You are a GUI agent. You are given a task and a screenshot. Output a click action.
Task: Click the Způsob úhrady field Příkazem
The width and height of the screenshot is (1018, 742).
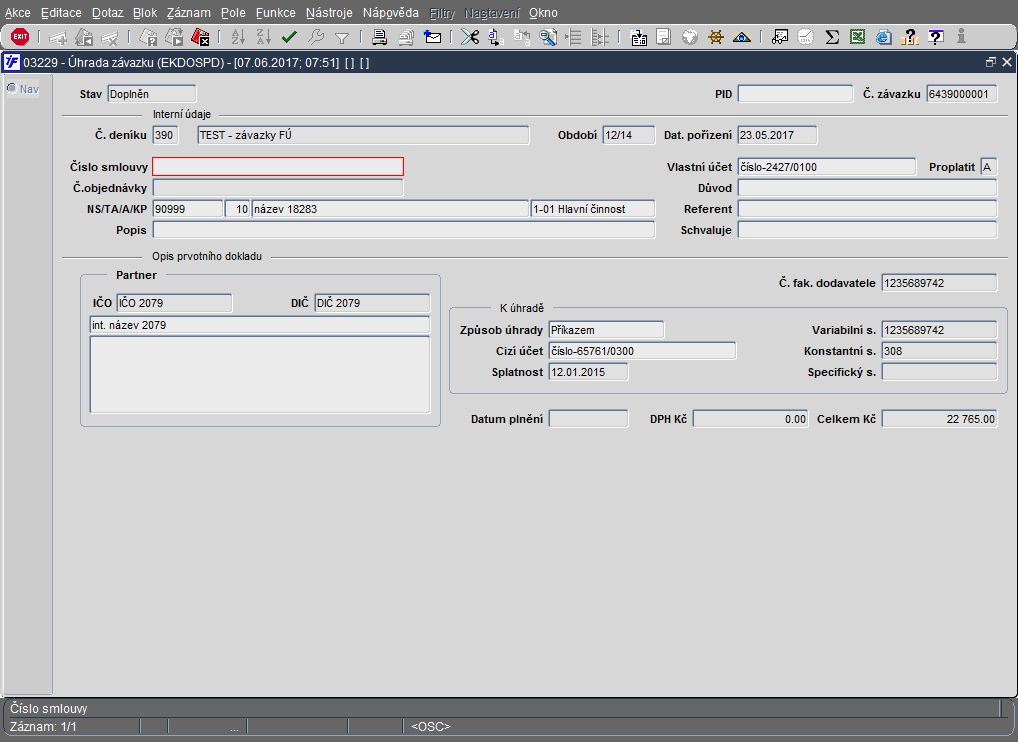click(x=606, y=330)
